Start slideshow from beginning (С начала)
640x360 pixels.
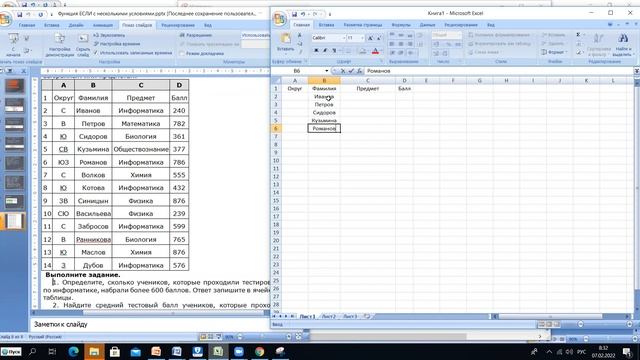click(13, 44)
